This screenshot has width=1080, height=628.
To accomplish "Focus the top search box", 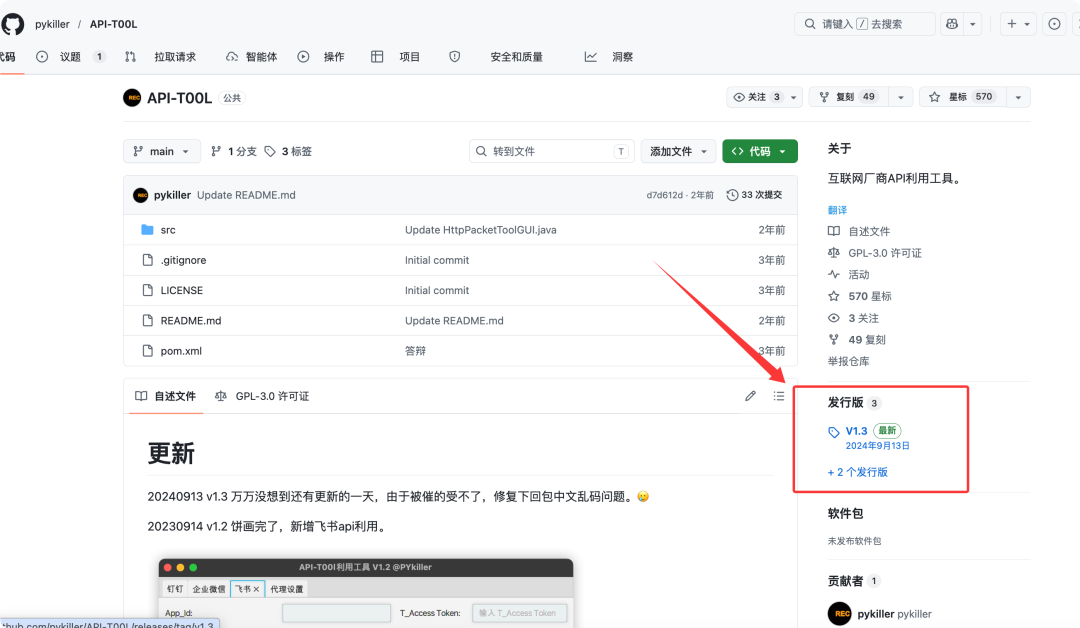I will [864, 24].
